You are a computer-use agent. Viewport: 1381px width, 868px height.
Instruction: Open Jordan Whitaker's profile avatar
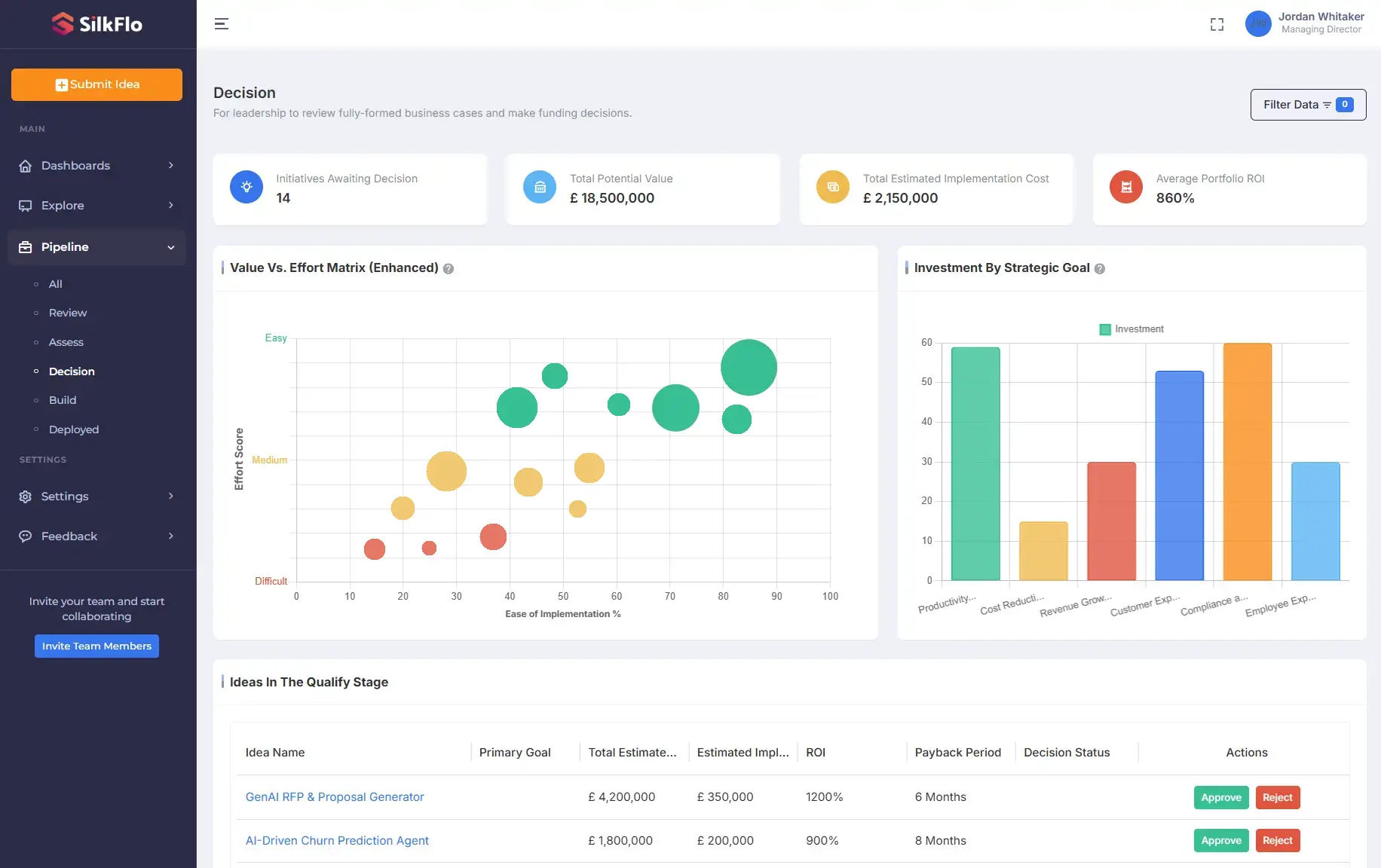1258,24
